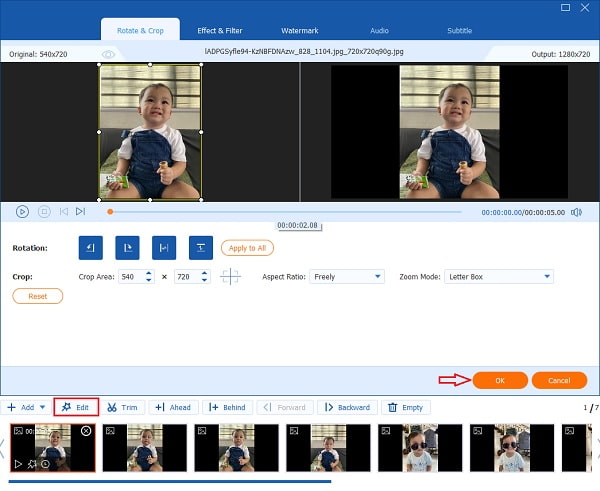Click the image file name text
600x491 pixels.
pos(304,51)
